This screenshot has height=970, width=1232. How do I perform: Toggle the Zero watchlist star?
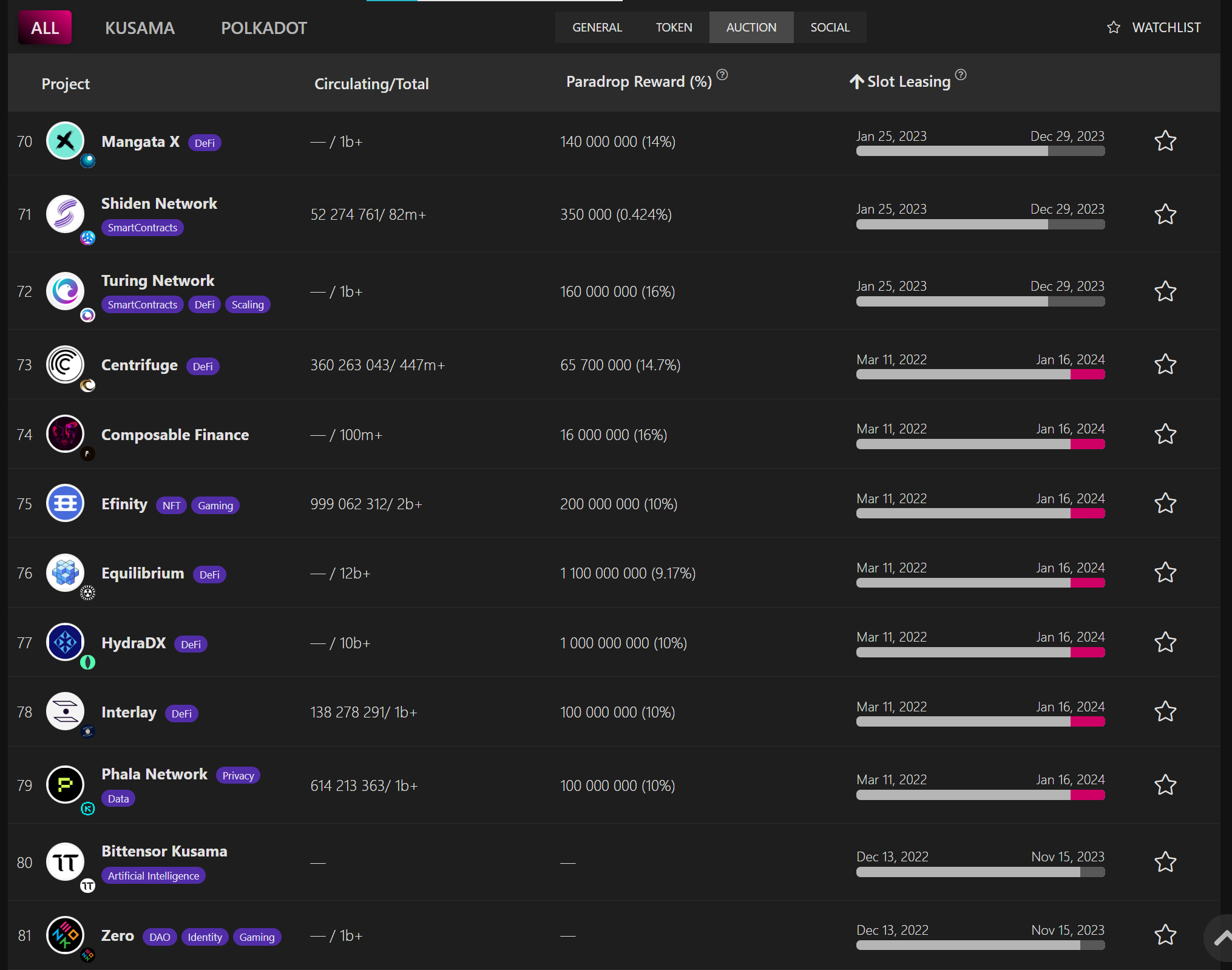1165,935
